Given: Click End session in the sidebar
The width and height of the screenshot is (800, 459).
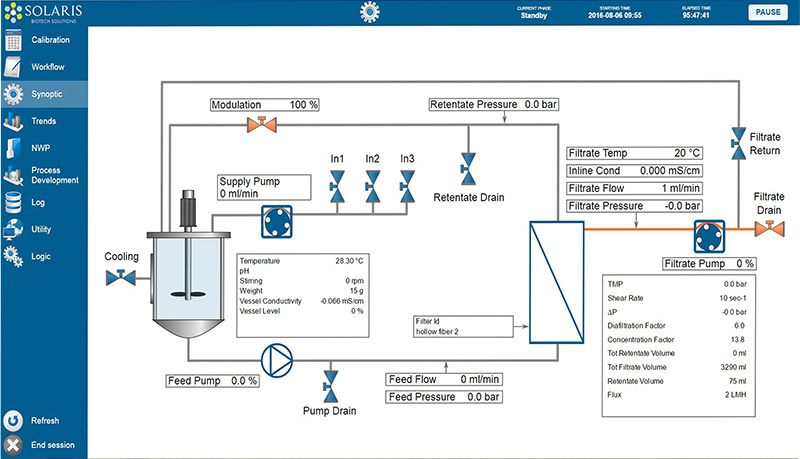Looking at the screenshot, I should coord(44,445).
